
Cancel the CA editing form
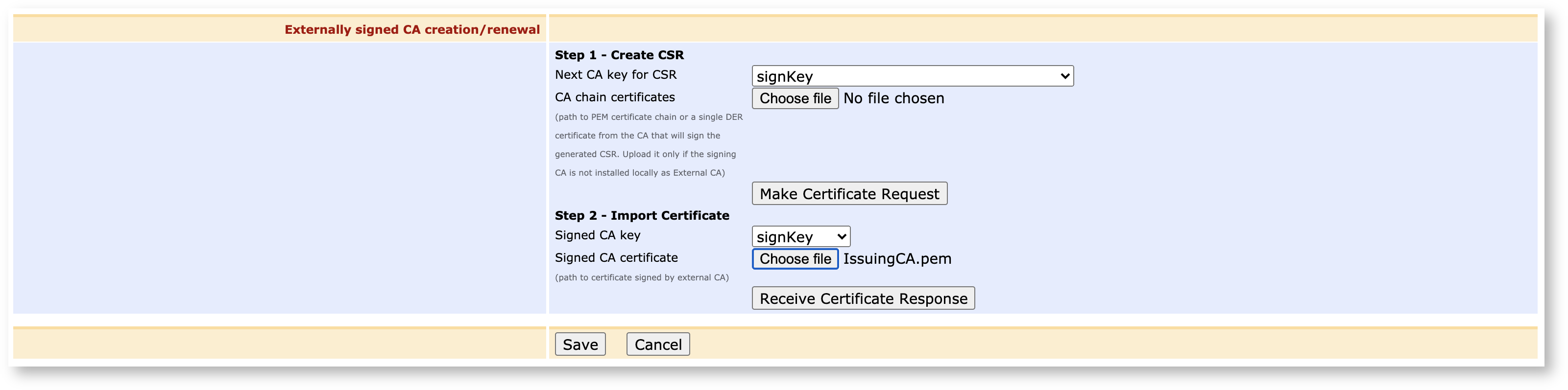[657, 344]
